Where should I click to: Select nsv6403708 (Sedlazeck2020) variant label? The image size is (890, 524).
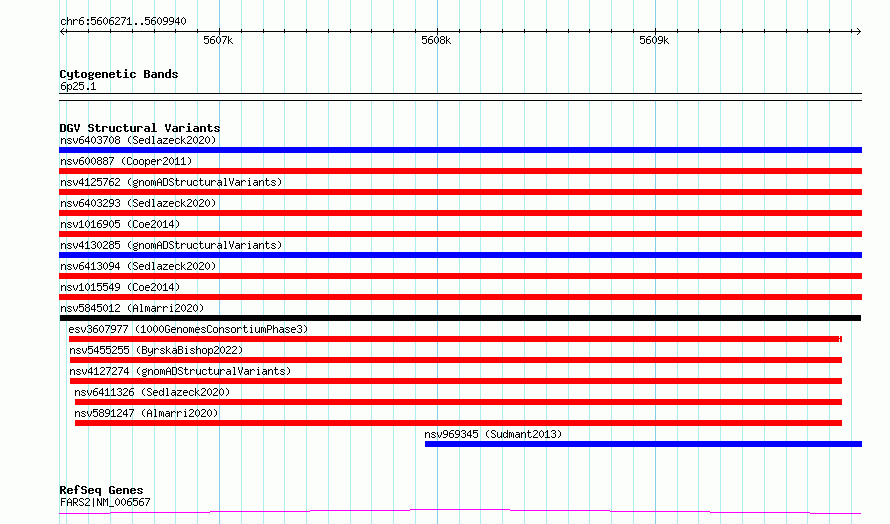point(138,140)
